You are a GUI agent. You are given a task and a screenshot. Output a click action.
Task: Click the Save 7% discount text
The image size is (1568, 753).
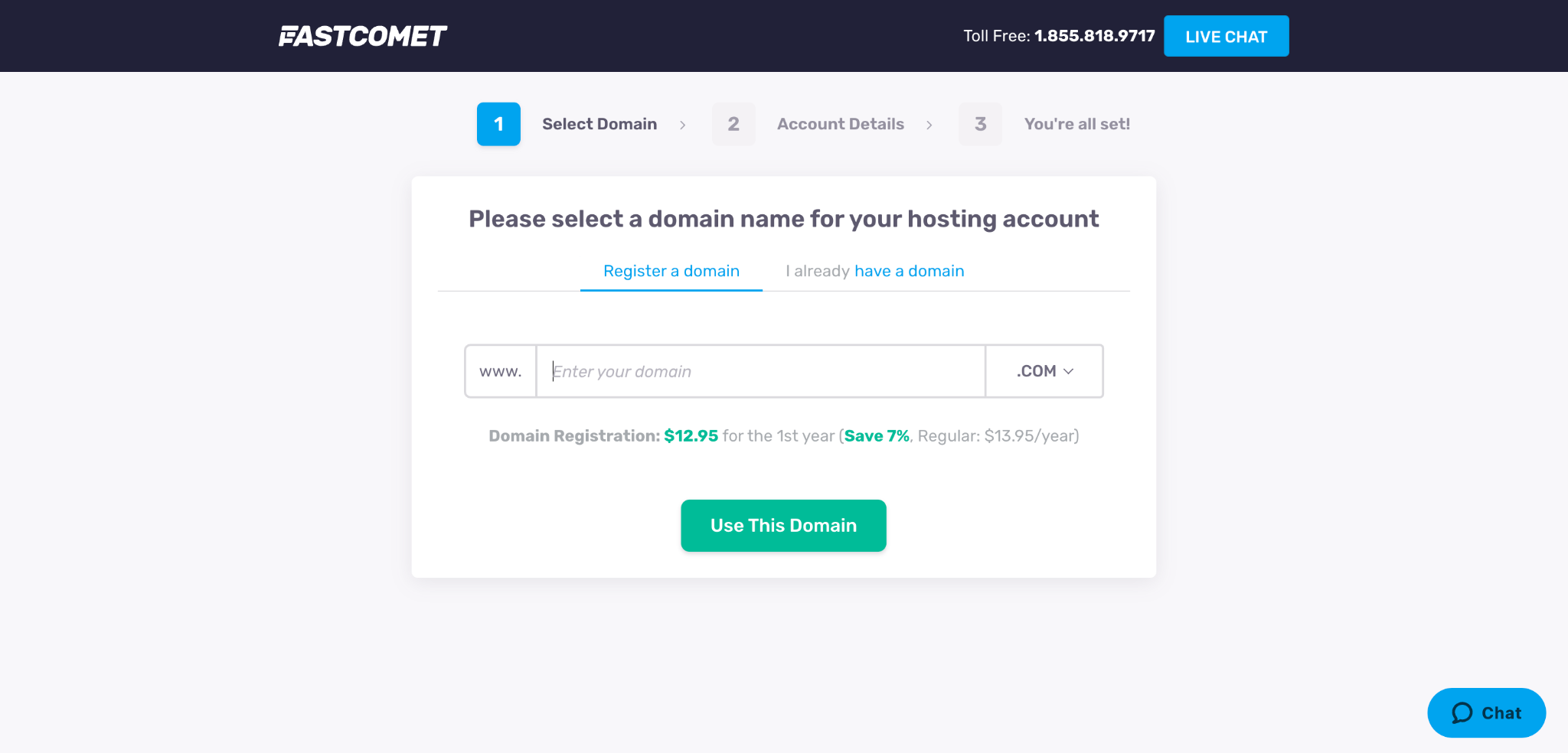click(x=877, y=436)
